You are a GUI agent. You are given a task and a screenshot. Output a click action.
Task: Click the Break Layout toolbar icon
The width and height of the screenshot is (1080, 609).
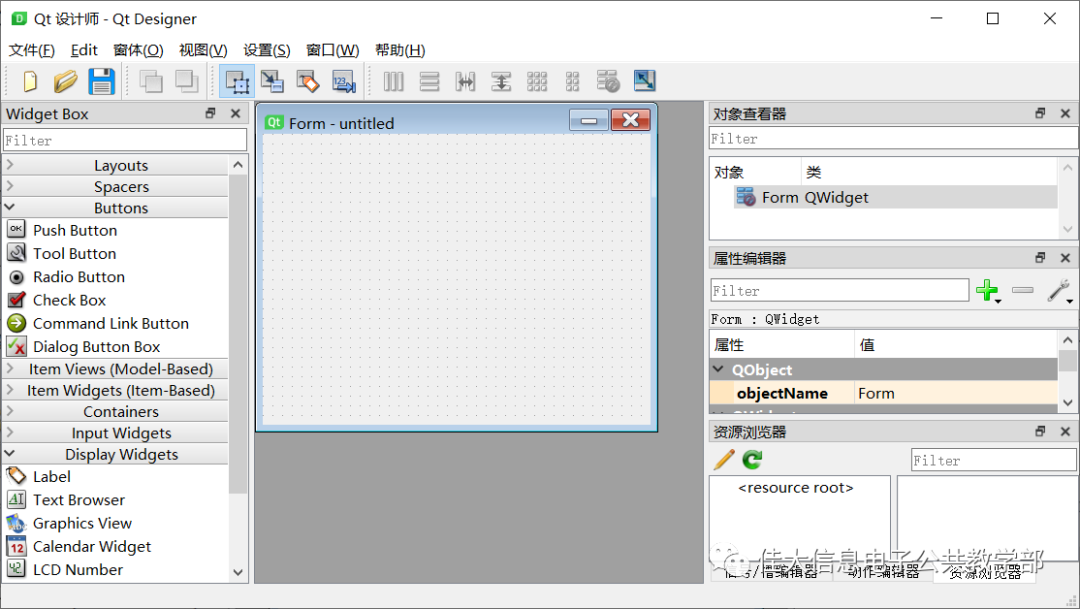[x=608, y=82]
